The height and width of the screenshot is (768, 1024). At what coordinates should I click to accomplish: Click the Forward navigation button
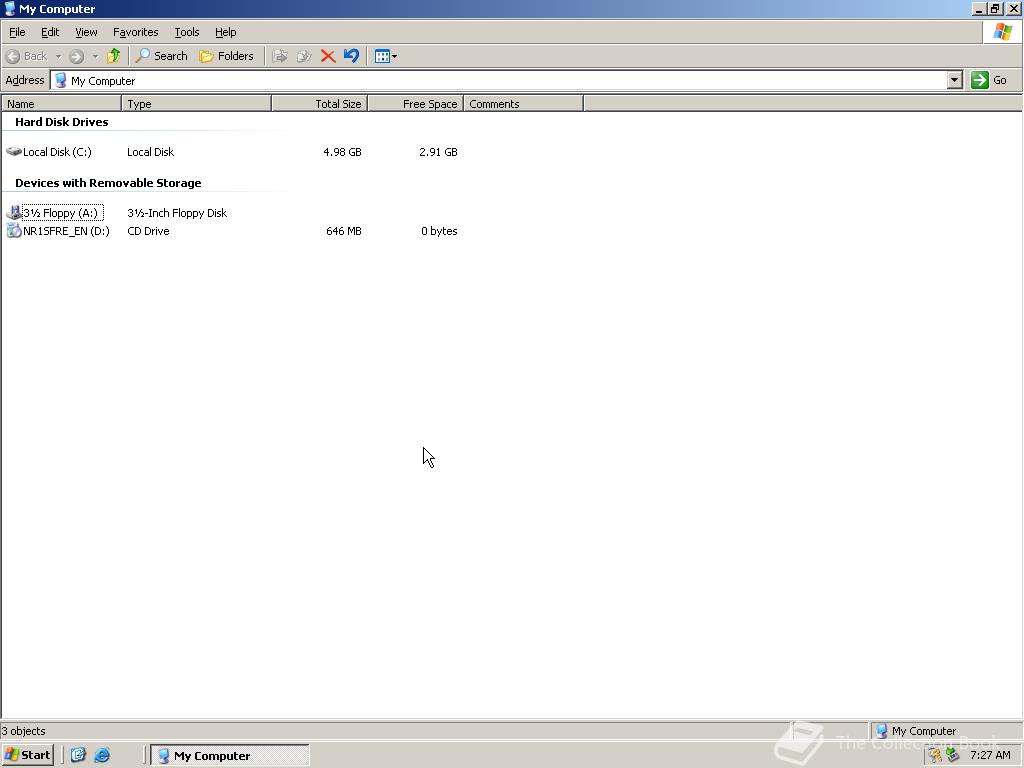(76, 56)
